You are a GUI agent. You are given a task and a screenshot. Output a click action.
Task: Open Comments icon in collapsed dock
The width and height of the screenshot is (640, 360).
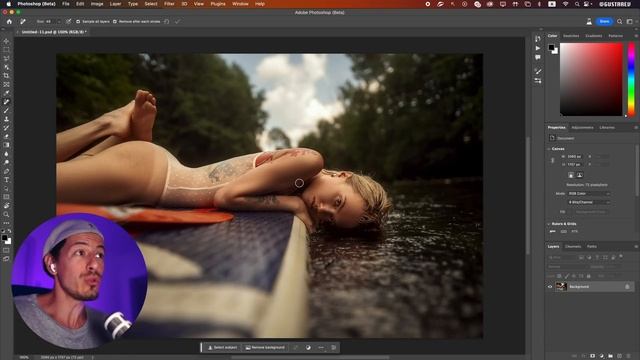(538, 58)
